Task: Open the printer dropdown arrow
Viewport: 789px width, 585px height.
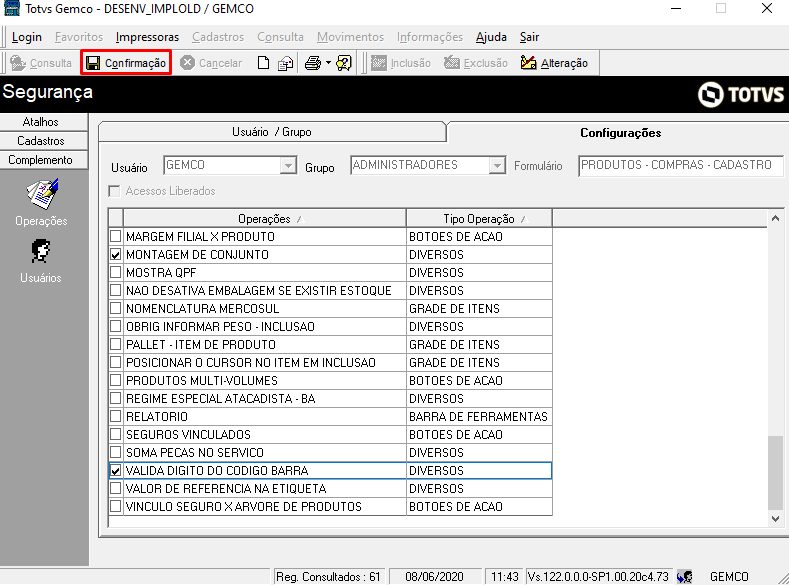Action: (x=328, y=63)
